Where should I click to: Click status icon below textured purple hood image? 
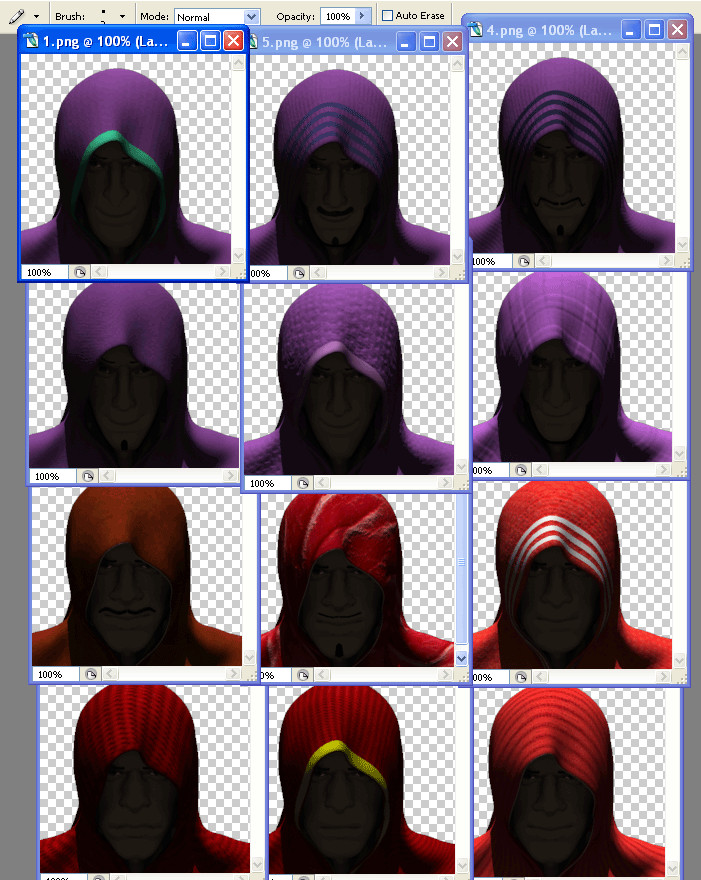click(303, 483)
